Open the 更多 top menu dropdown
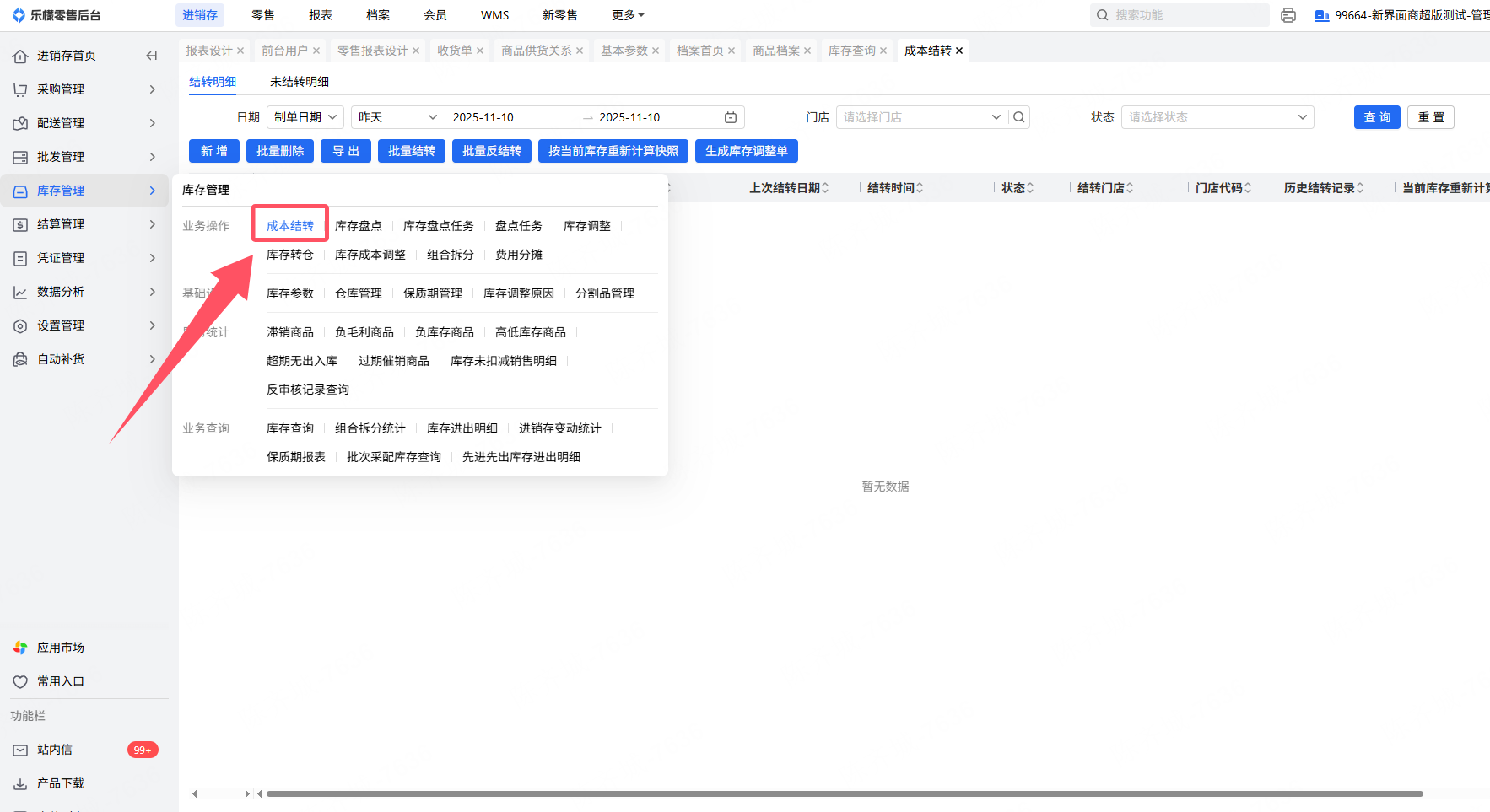1490x812 pixels. pyautogui.click(x=628, y=15)
